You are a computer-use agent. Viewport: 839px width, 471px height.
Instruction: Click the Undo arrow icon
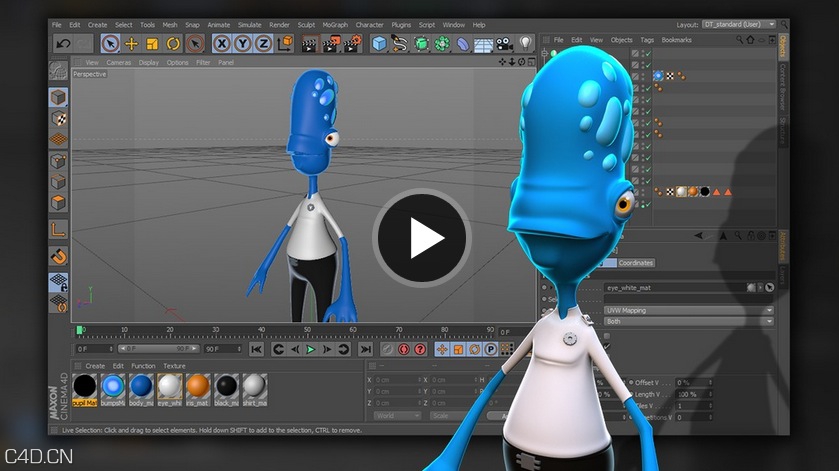[63, 44]
